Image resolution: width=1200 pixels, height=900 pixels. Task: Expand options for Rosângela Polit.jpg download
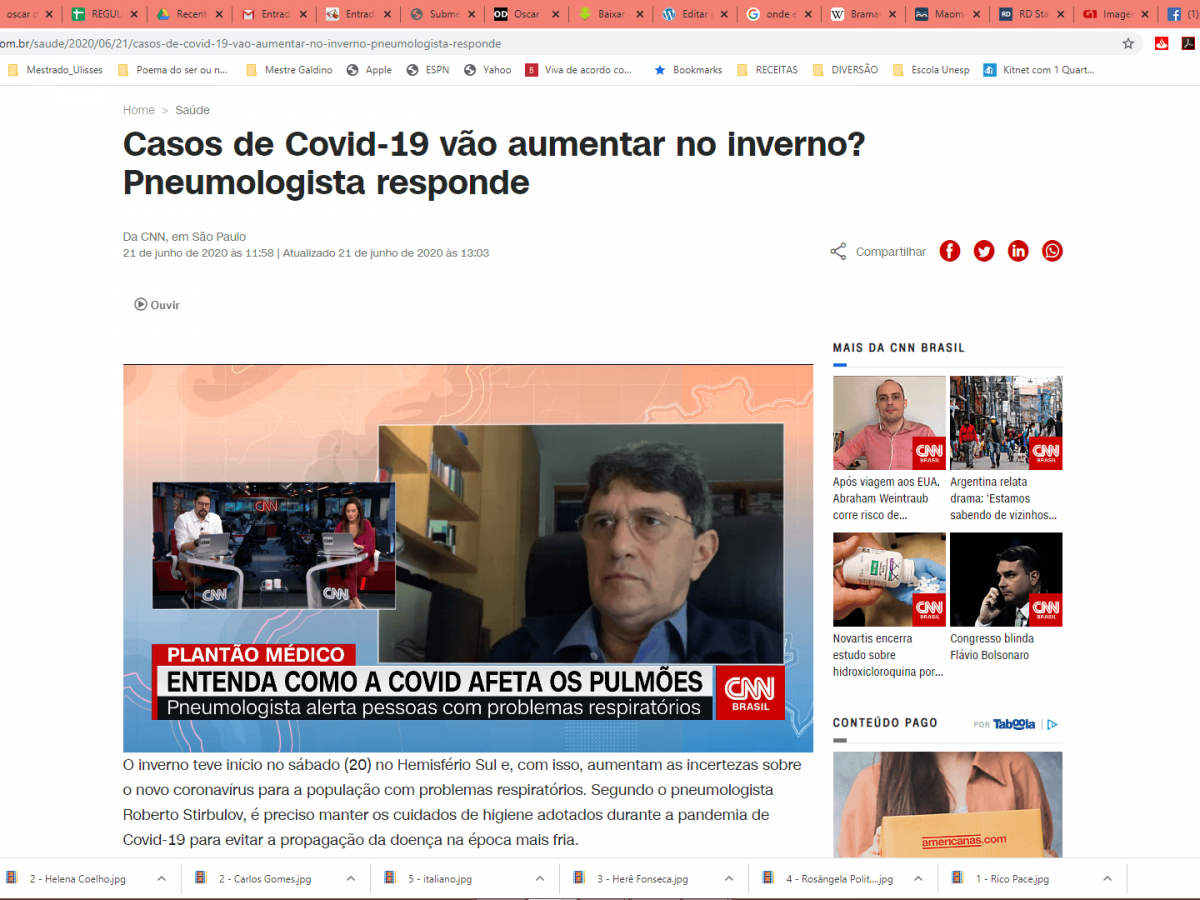pos(918,878)
